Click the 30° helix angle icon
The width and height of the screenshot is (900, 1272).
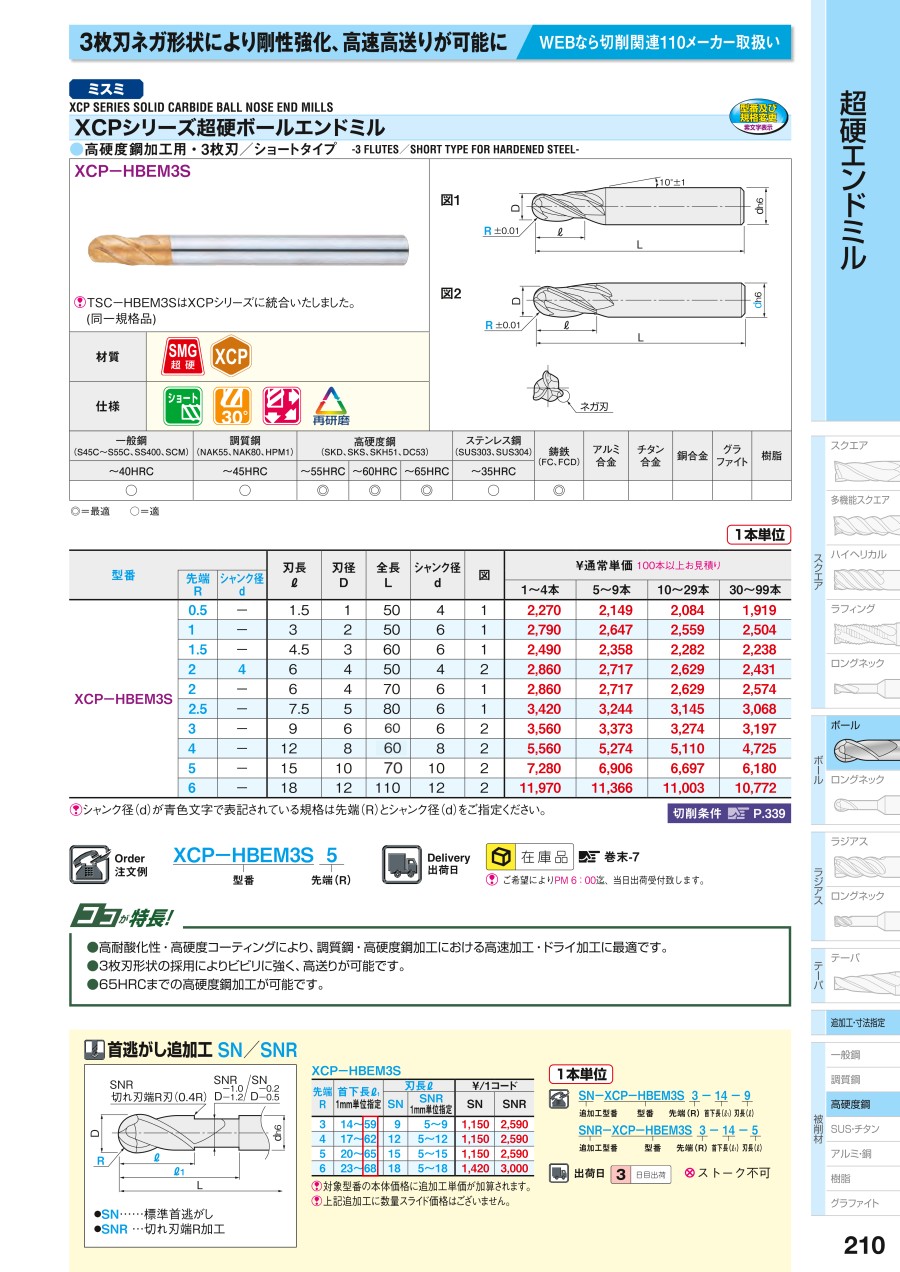coord(232,405)
